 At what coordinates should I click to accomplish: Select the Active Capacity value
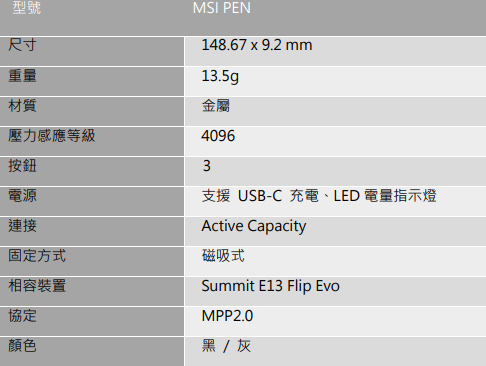click(x=254, y=227)
